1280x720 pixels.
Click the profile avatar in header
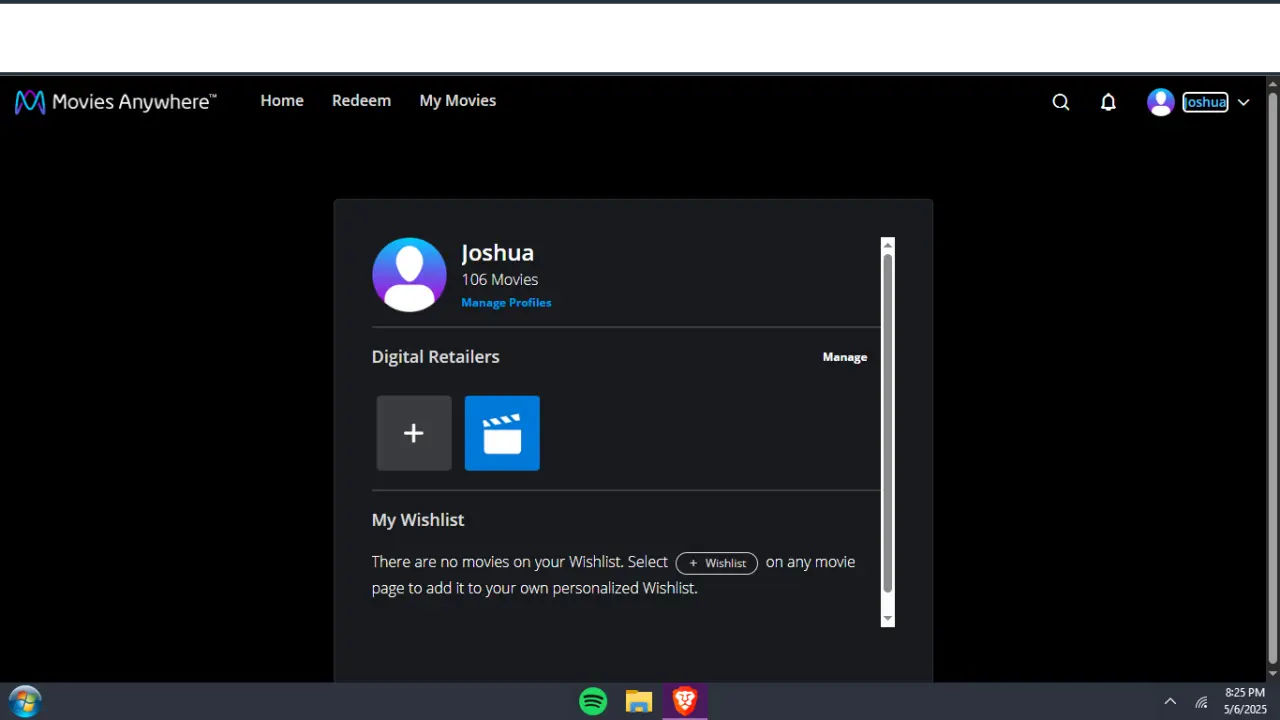[1161, 102]
